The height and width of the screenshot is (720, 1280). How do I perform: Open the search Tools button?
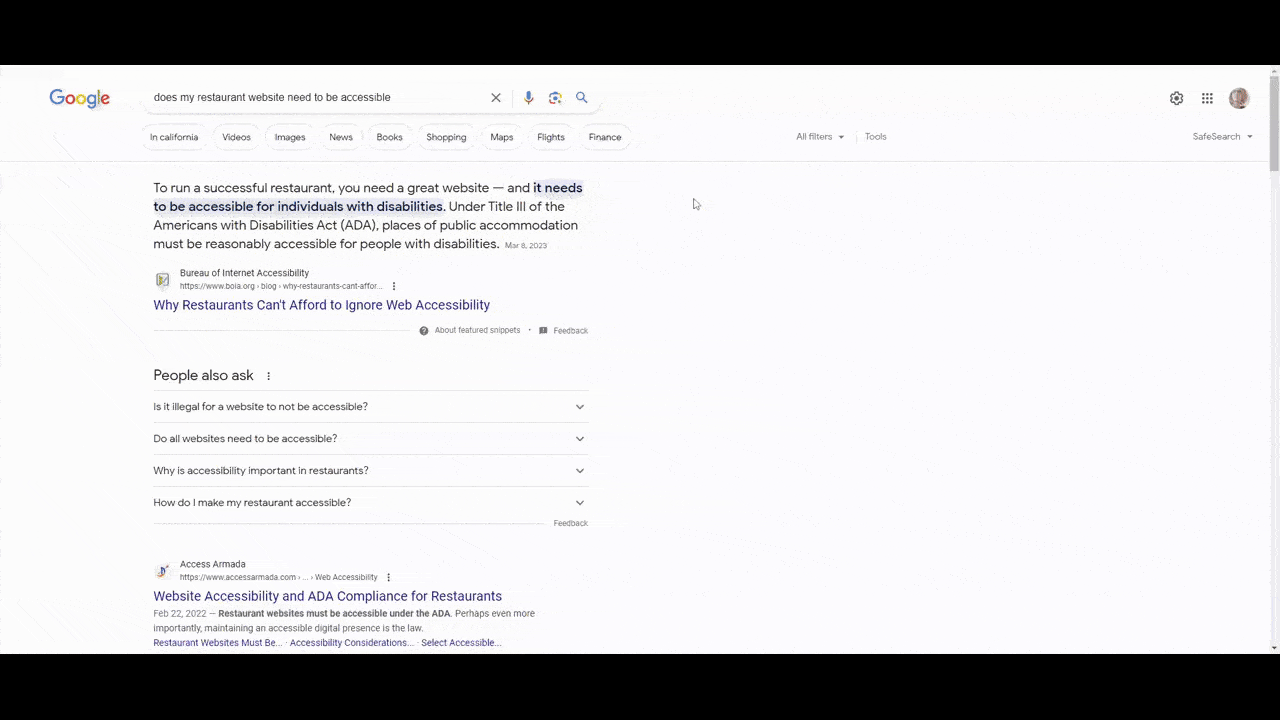tap(876, 137)
